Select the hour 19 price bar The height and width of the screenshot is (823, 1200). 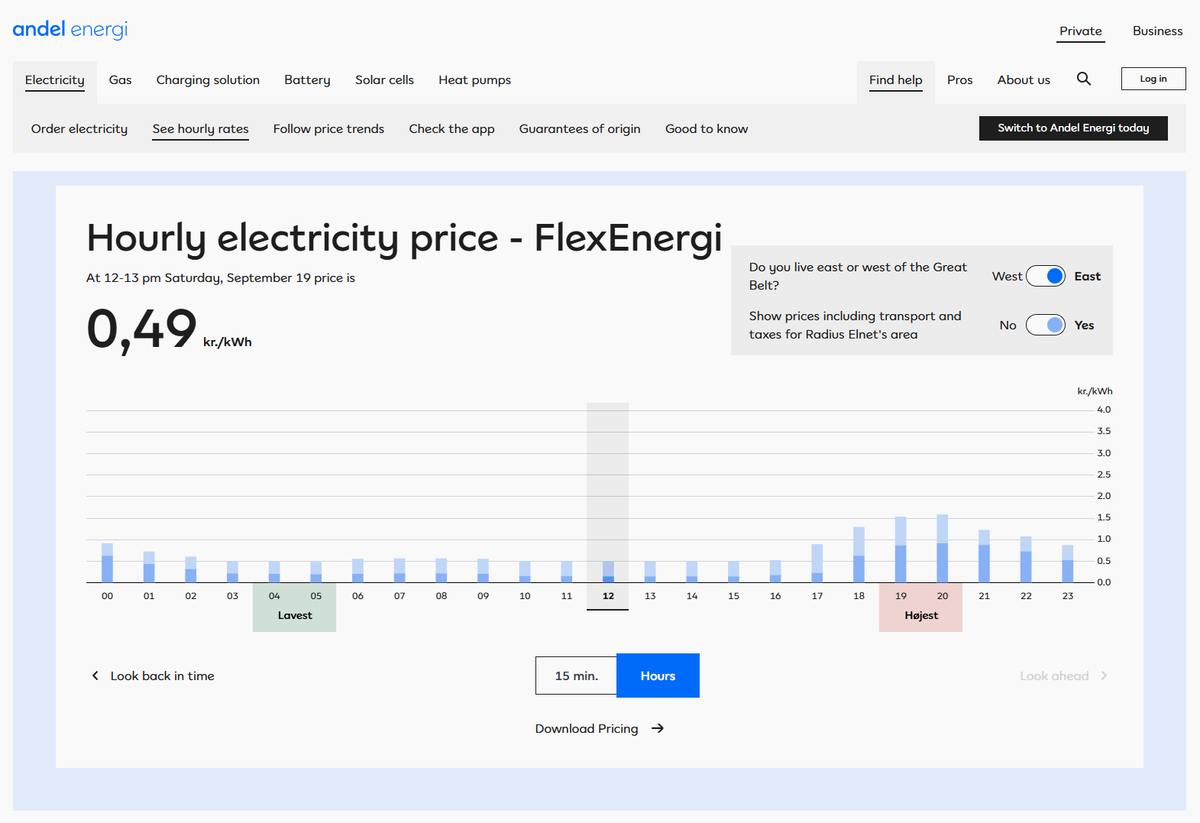[901, 550]
